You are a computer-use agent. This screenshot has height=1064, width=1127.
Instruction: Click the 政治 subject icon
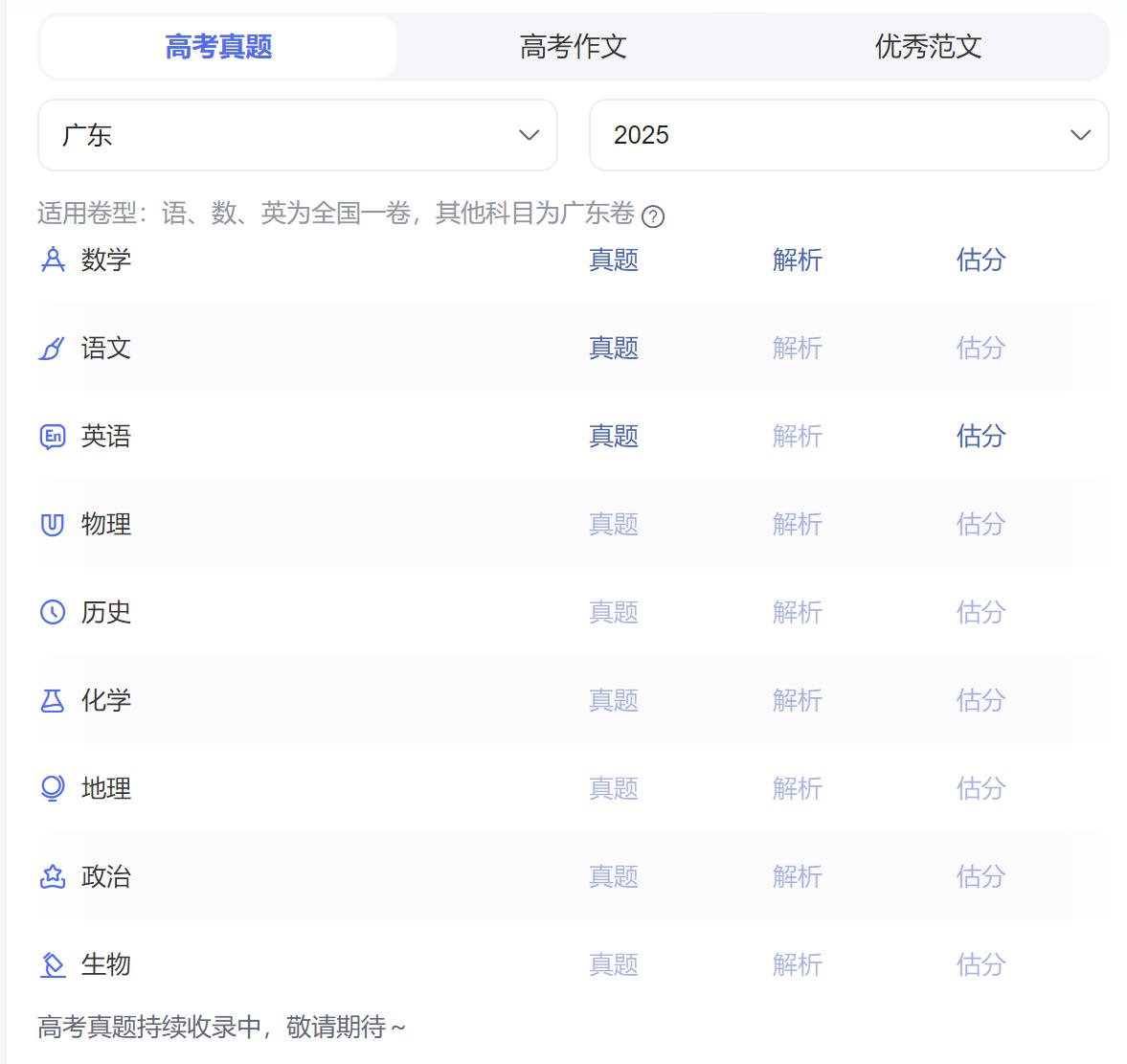pos(51,877)
